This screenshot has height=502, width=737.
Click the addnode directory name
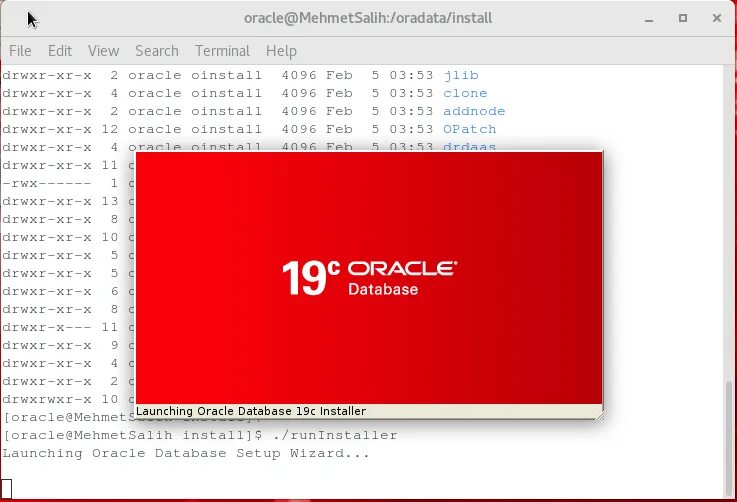[x=474, y=111]
